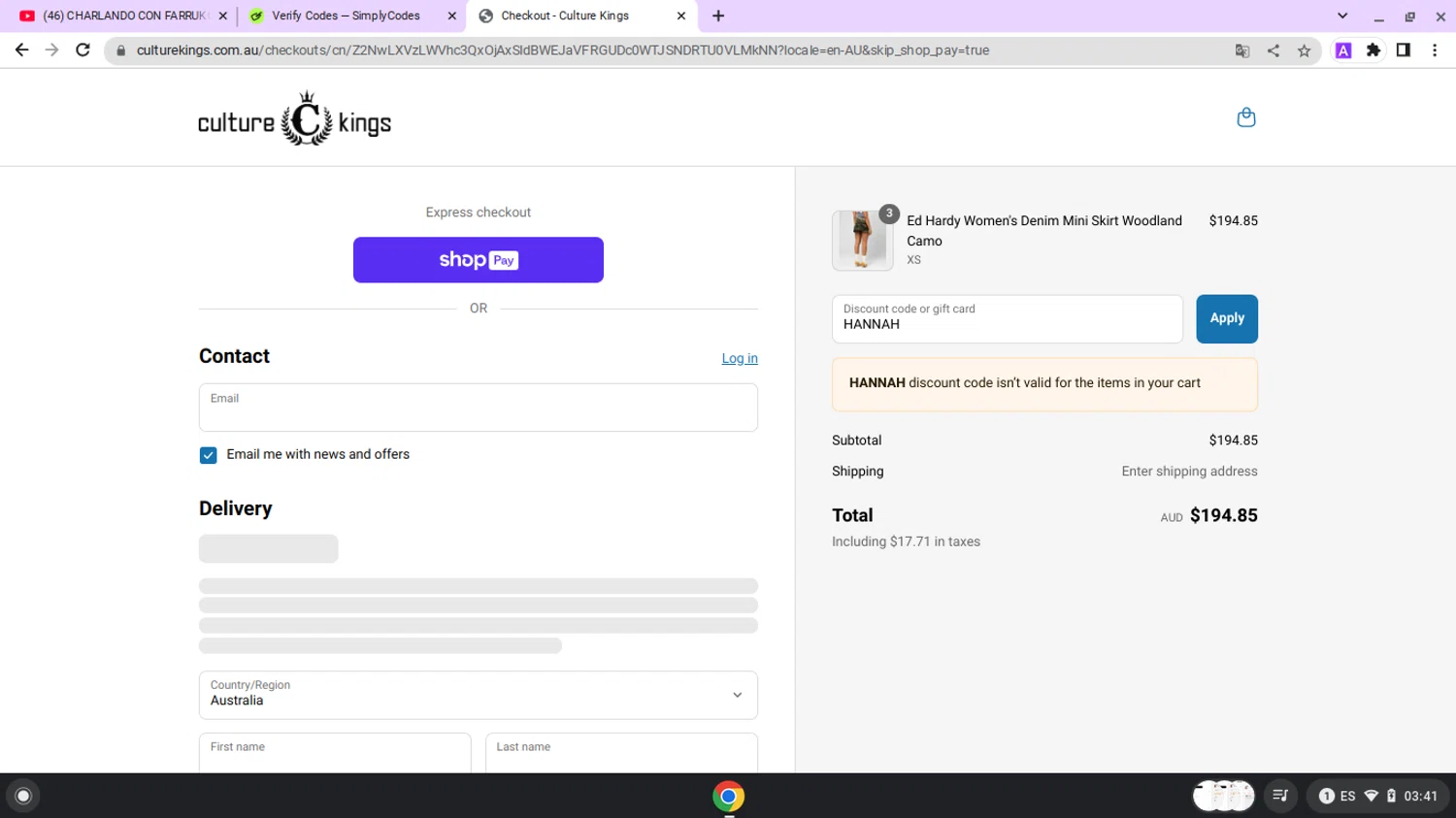This screenshot has width=1456, height=818.
Task: Click the padlock site info icon
Action: coord(120,50)
